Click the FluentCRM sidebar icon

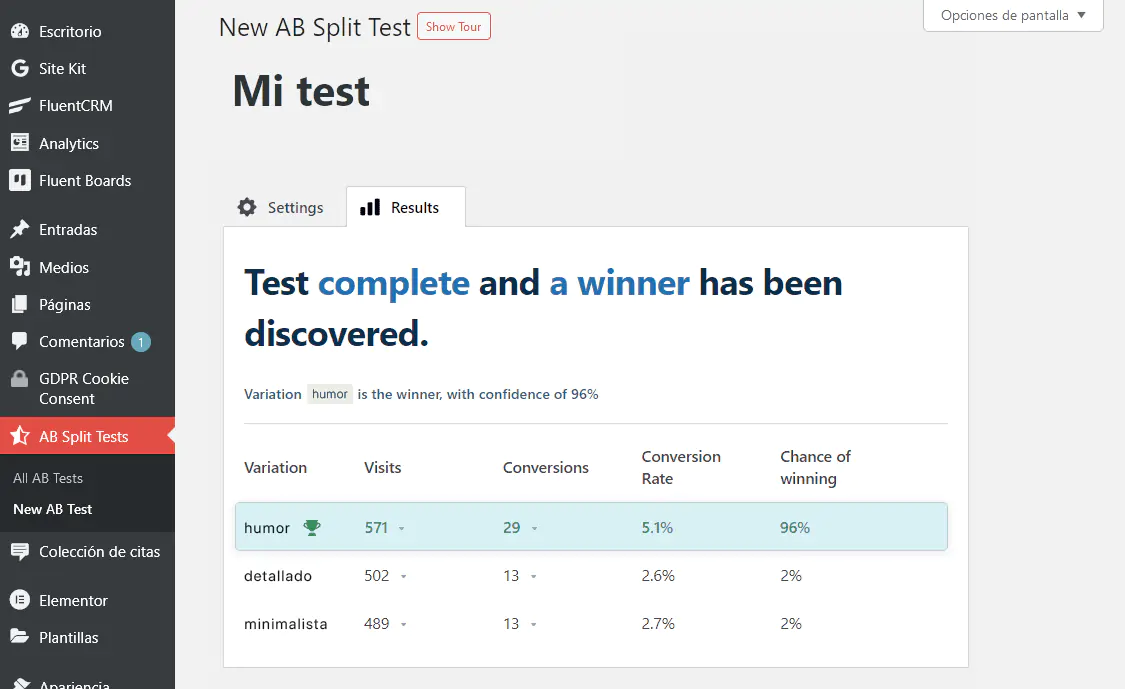point(19,106)
